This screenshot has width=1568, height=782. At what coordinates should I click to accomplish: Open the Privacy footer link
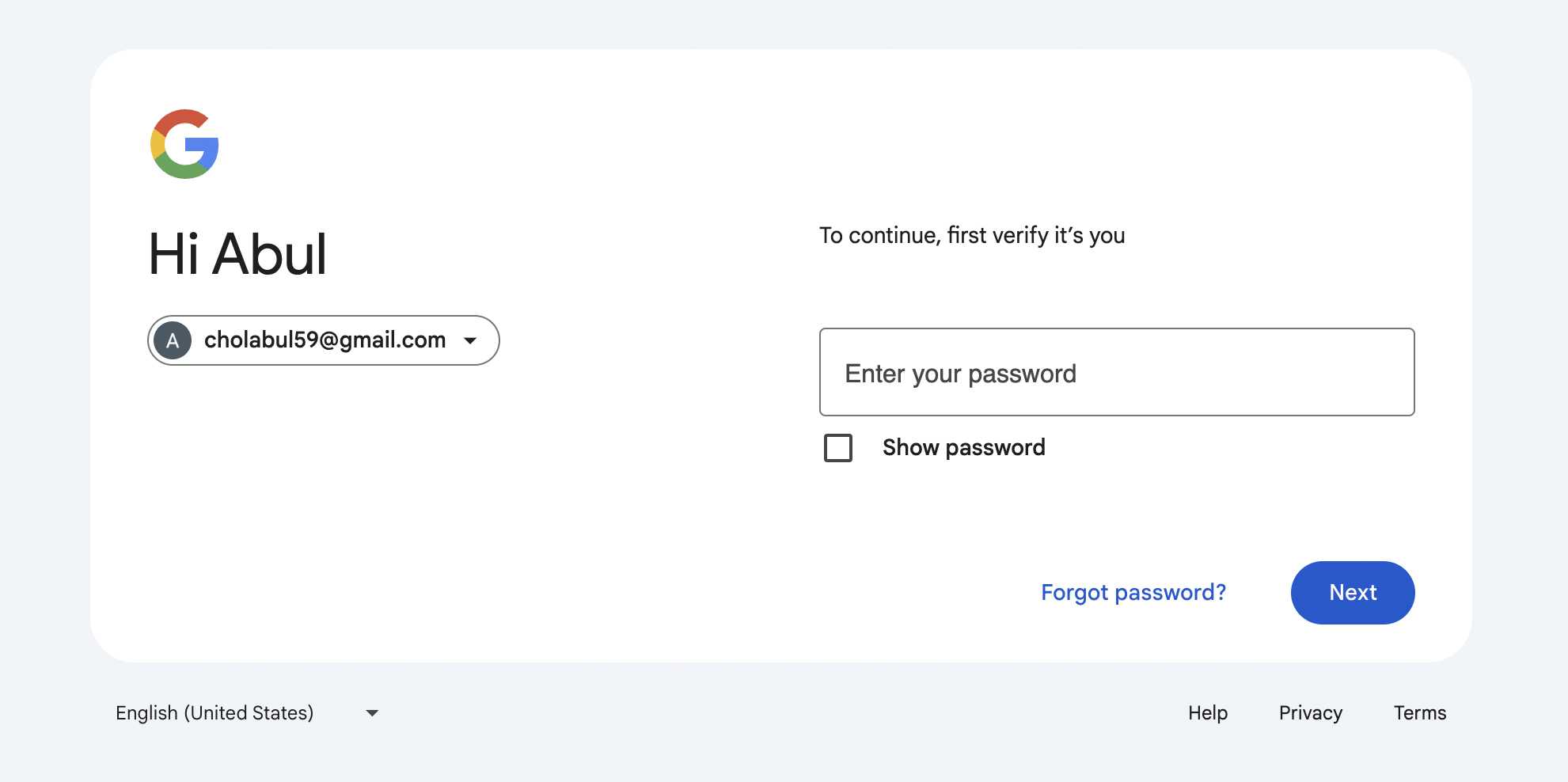[x=1310, y=713]
